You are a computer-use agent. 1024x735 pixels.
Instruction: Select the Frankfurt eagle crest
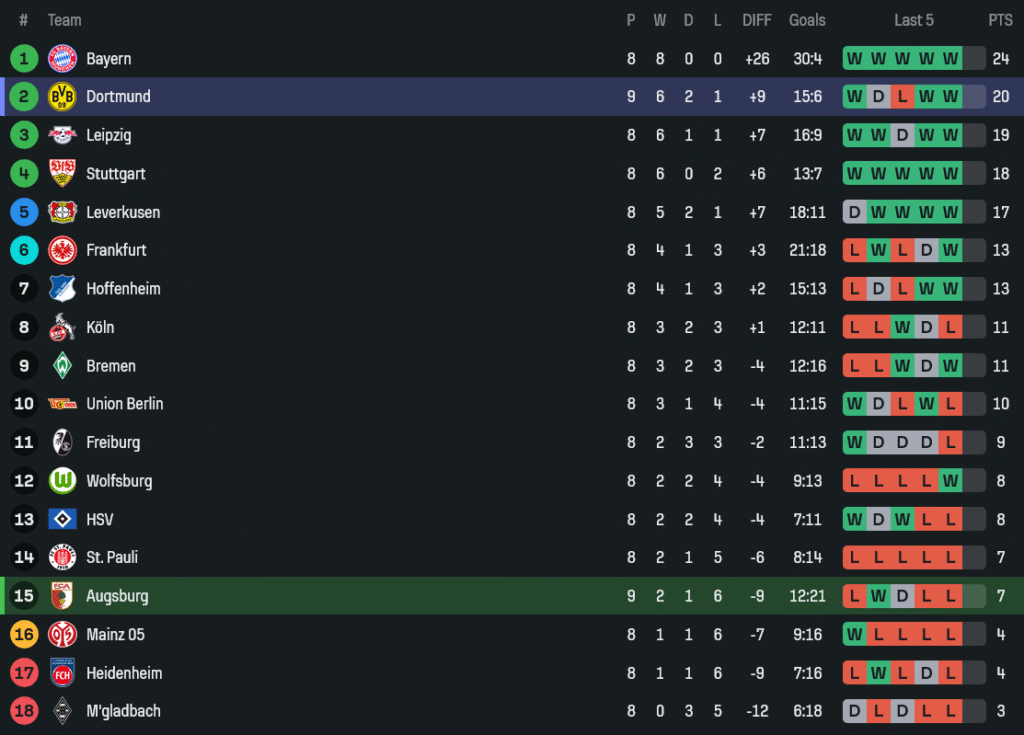(x=62, y=250)
